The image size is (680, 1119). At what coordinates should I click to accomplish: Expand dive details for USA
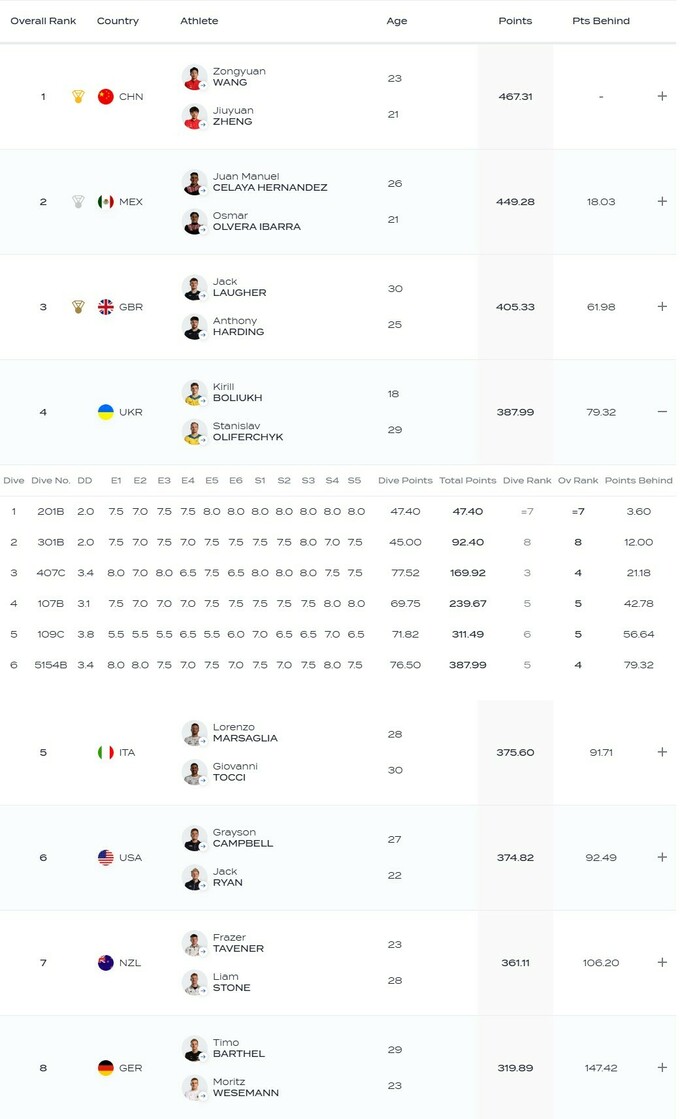662,857
